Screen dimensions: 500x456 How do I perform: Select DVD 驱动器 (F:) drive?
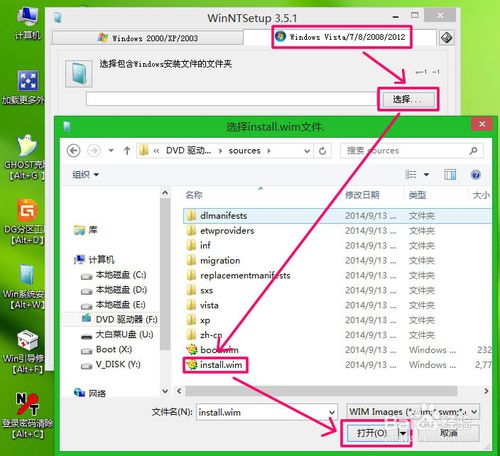point(119,319)
